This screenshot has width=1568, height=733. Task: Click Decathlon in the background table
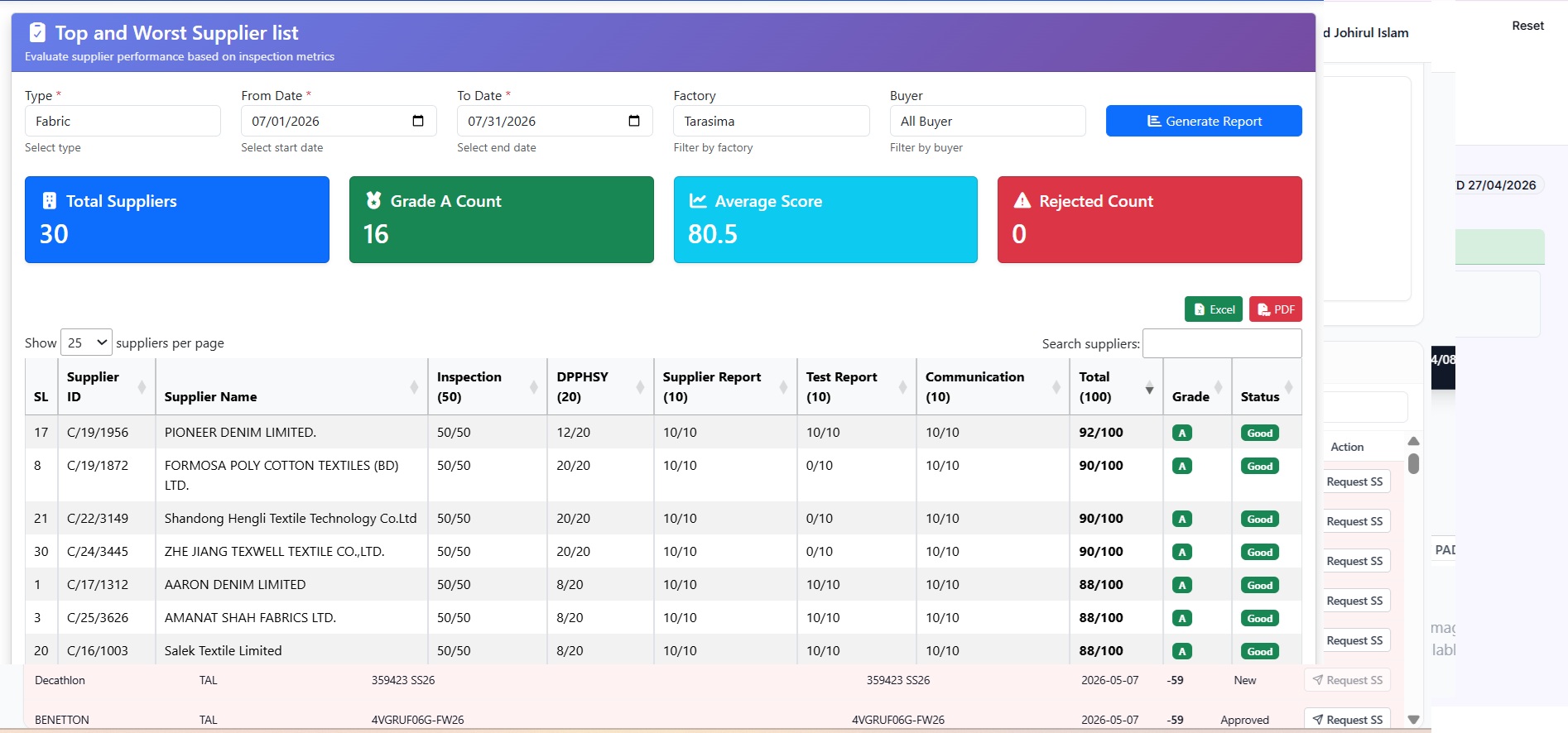tap(60, 680)
